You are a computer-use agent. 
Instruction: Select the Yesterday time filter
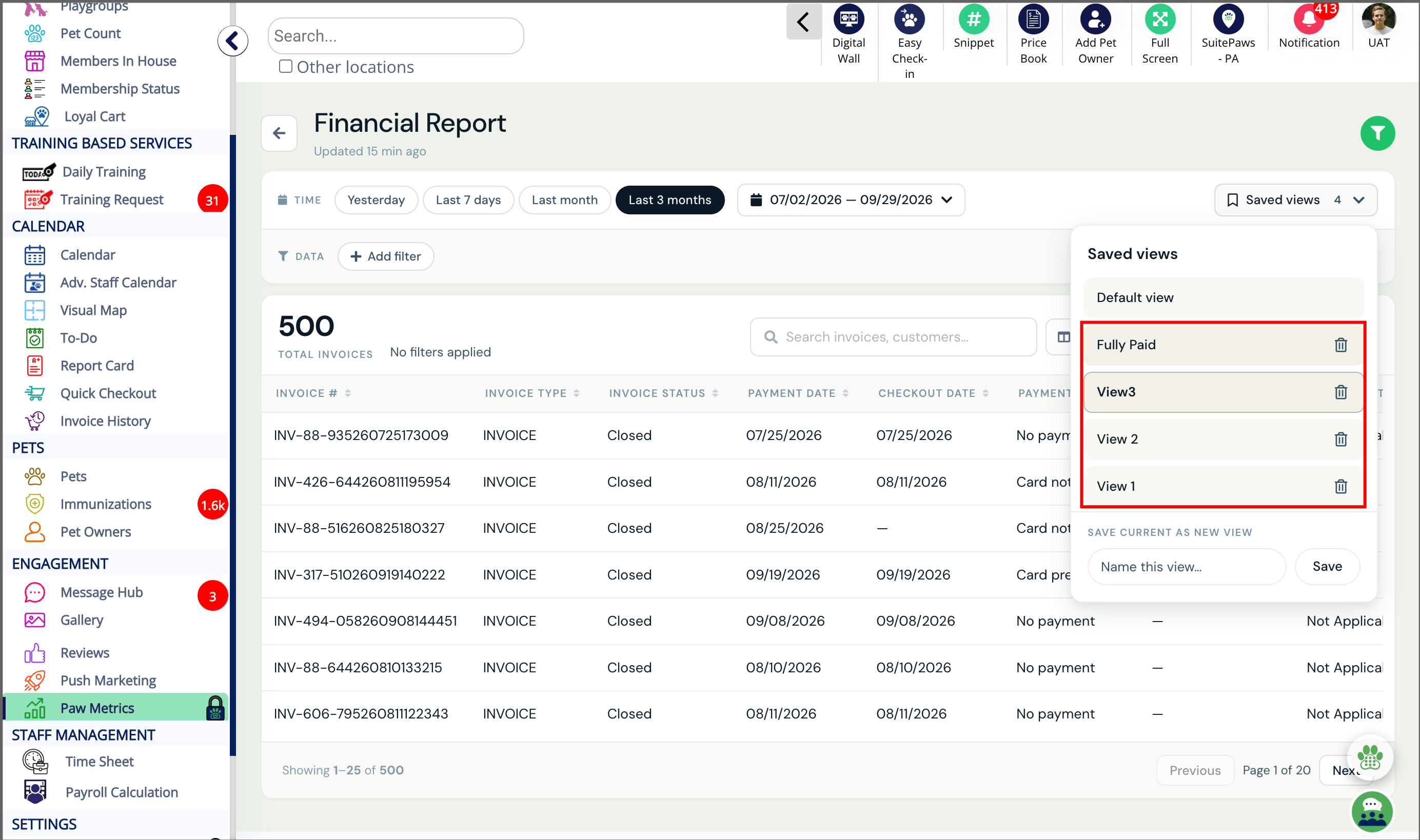click(376, 200)
